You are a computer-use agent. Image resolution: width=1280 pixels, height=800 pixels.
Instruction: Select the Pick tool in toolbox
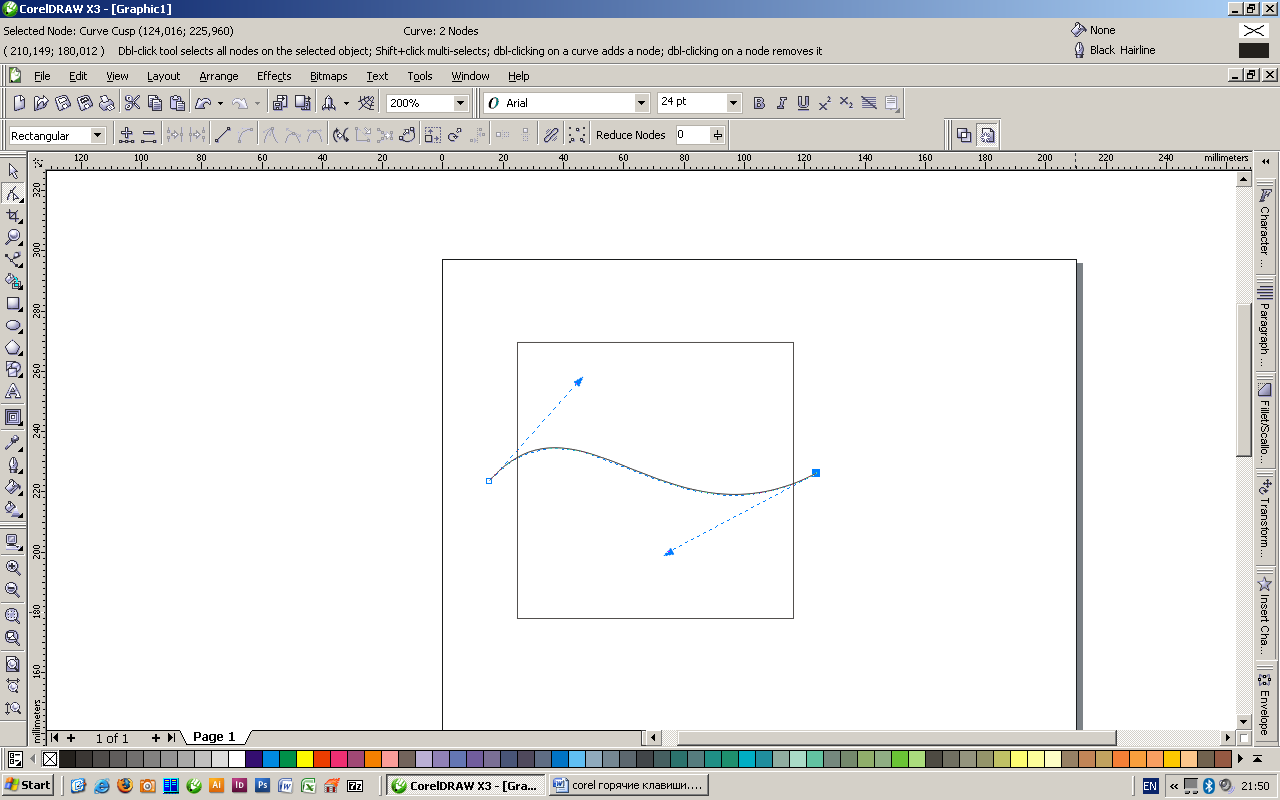pyautogui.click(x=13, y=171)
